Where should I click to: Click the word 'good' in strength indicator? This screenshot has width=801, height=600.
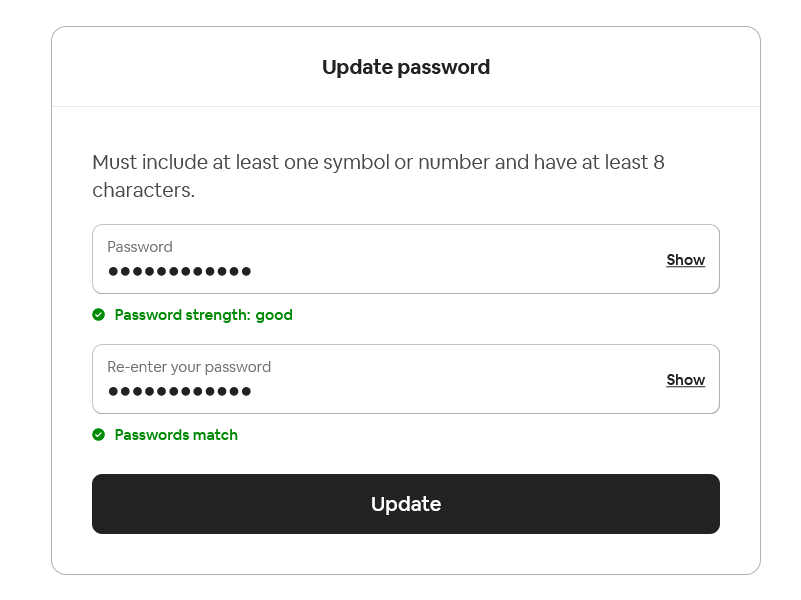274,315
